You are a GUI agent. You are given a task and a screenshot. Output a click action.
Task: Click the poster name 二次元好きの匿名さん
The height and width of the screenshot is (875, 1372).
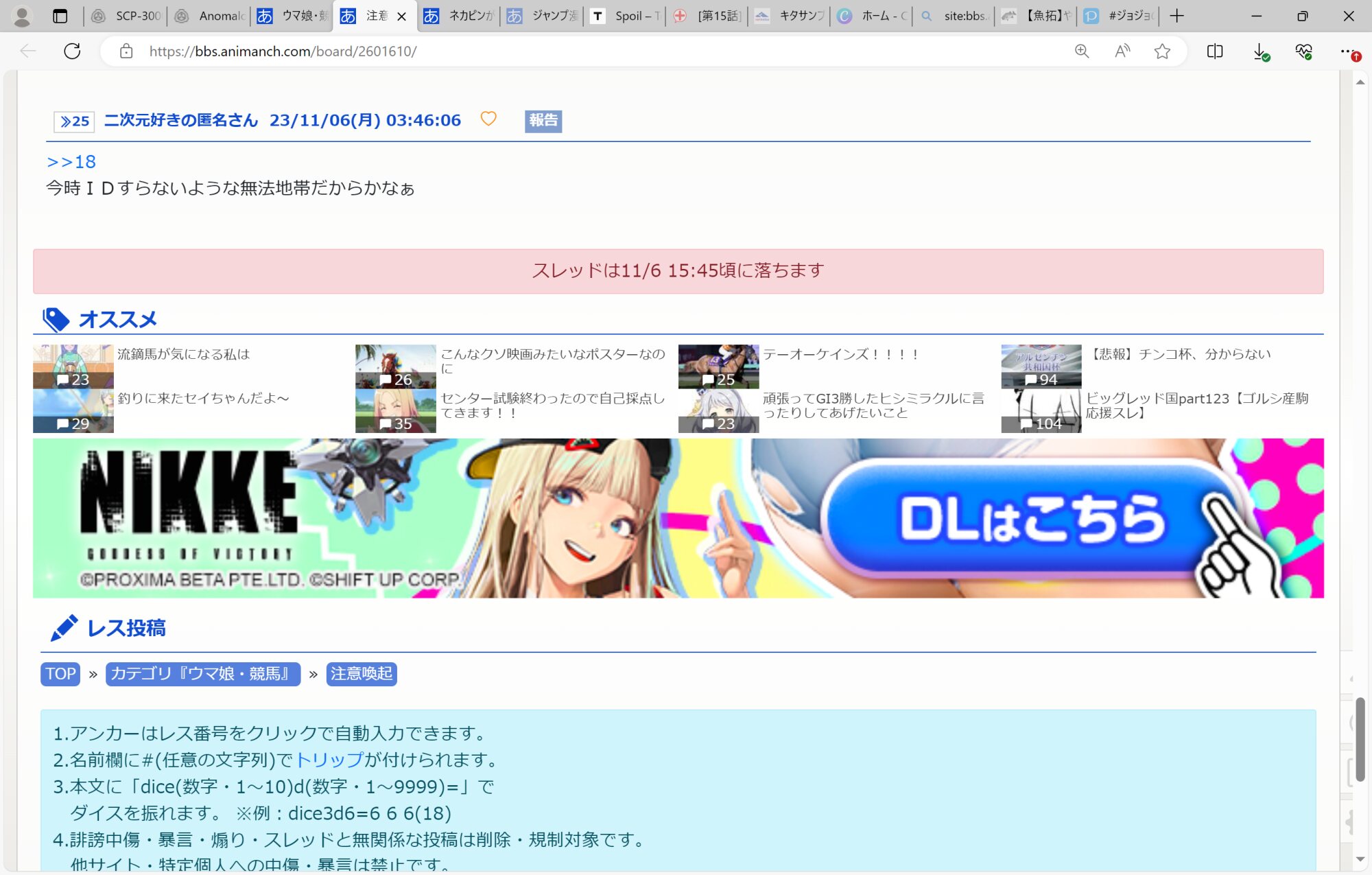click(x=181, y=121)
